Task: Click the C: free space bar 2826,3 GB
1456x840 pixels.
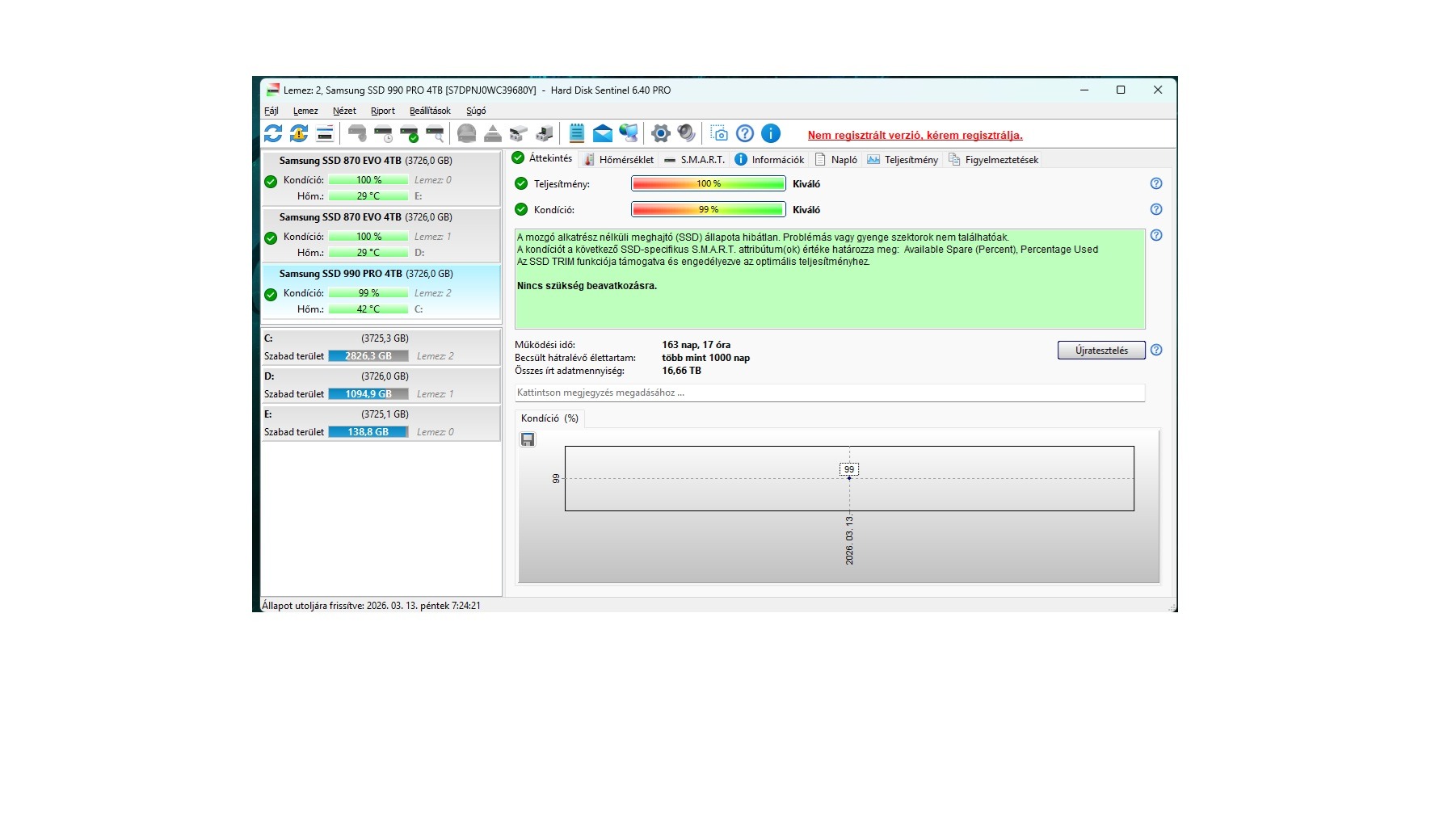Action: click(x=368, y=356)
